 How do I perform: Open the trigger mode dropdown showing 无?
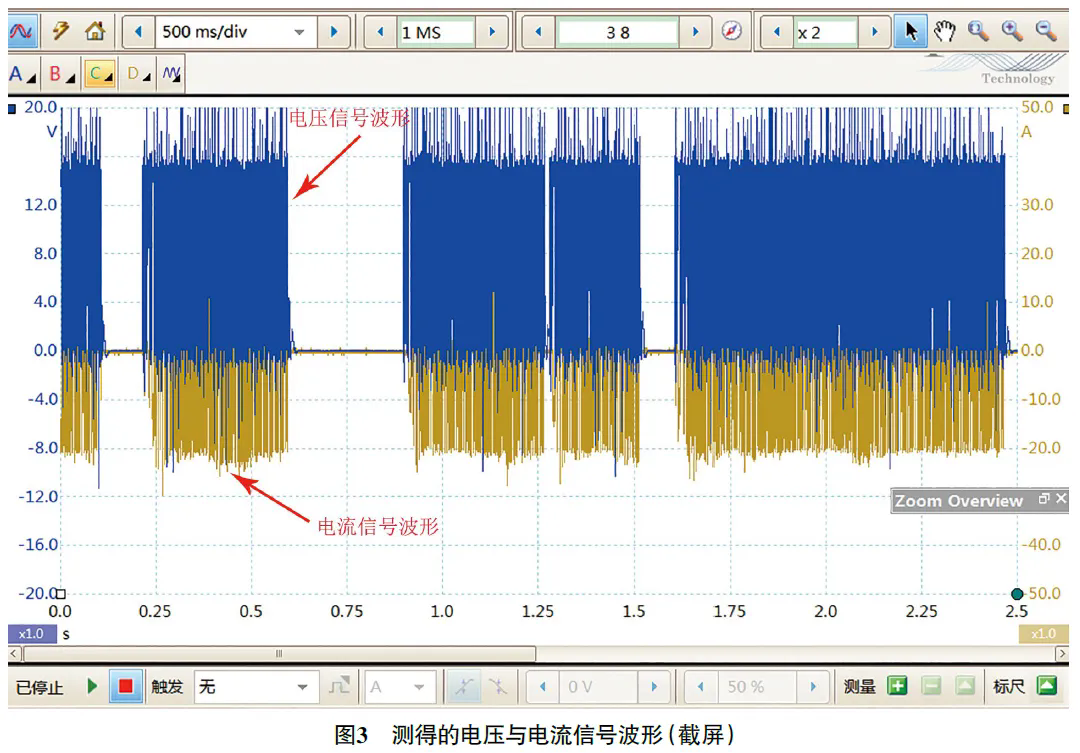pos(256,687)
